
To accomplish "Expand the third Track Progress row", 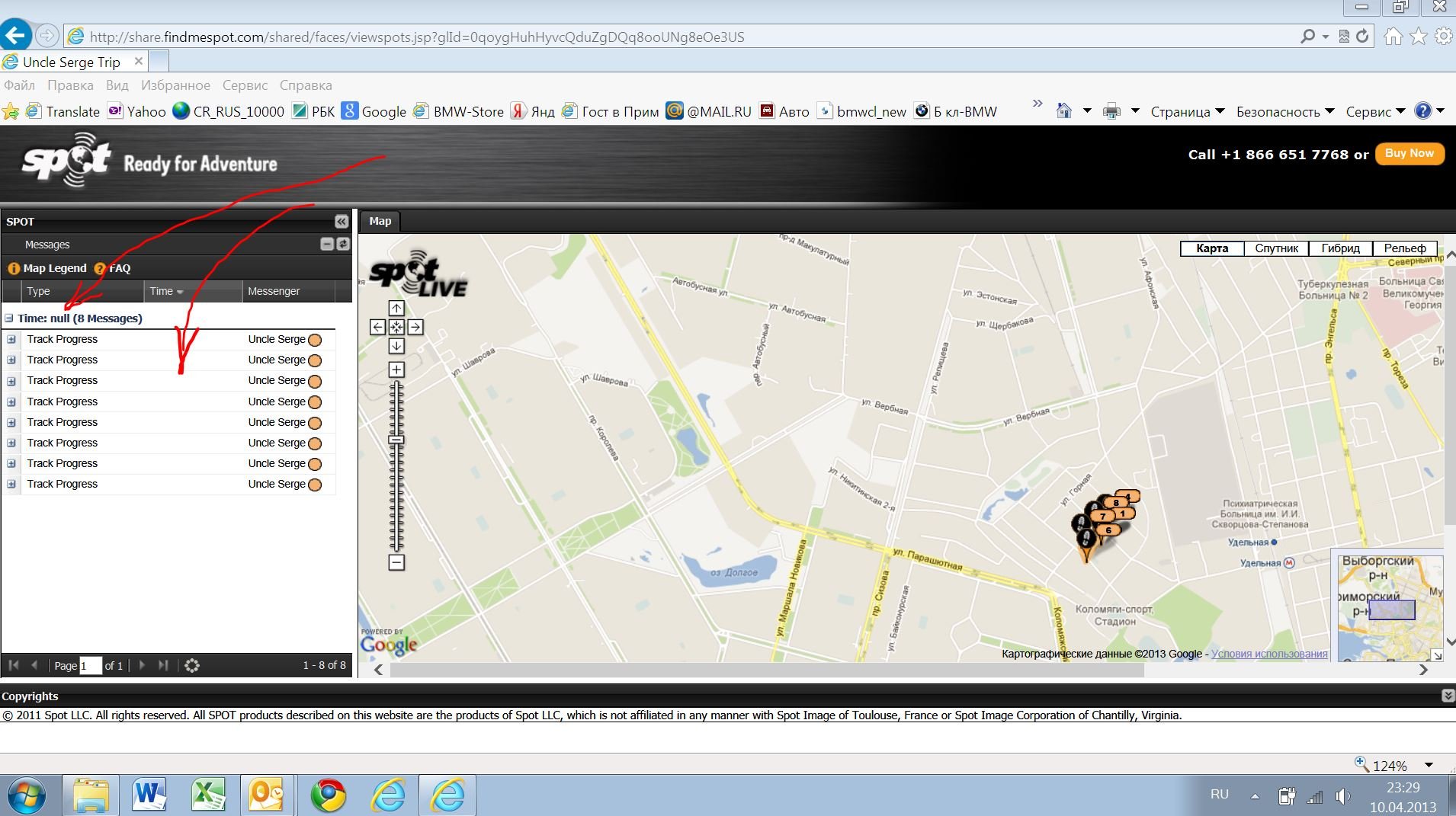I will click(11, 380).
